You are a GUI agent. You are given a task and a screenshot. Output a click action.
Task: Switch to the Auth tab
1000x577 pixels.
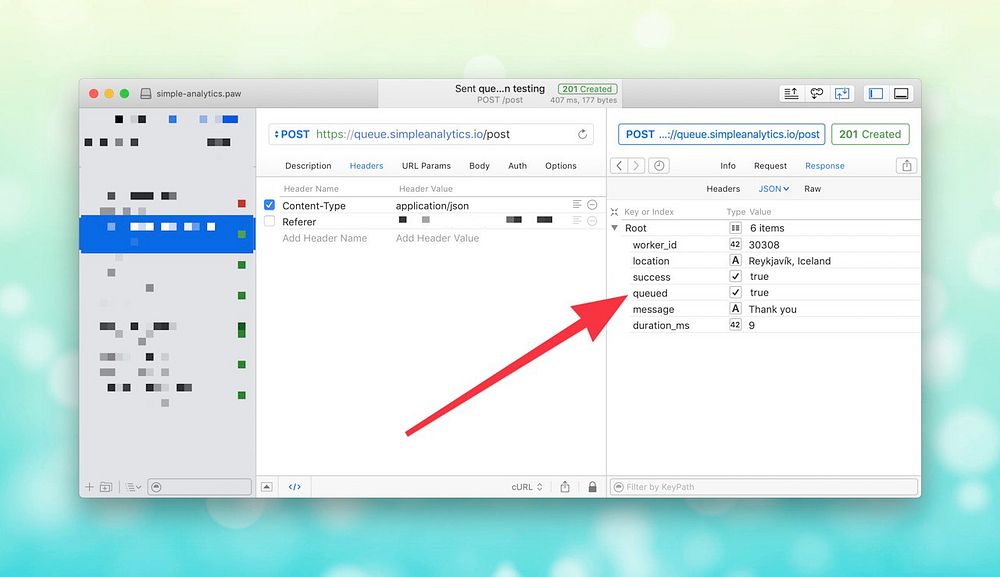(x=517, y=166)
